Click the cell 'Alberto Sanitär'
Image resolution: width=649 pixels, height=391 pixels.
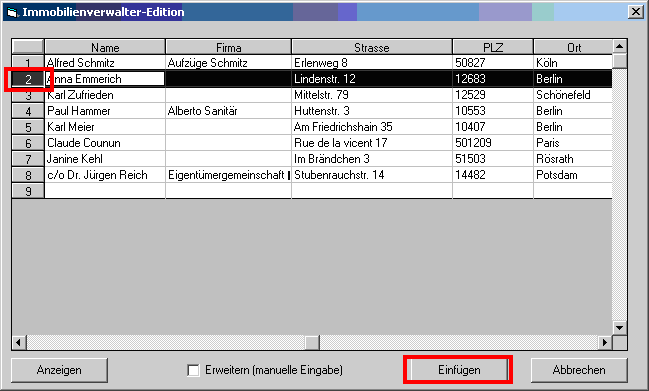coord(228,111)
